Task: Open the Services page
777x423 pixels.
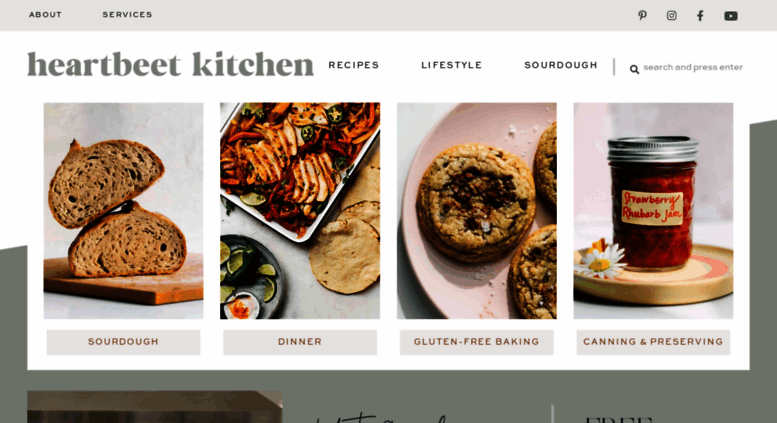Action: (x=127, y=15)
